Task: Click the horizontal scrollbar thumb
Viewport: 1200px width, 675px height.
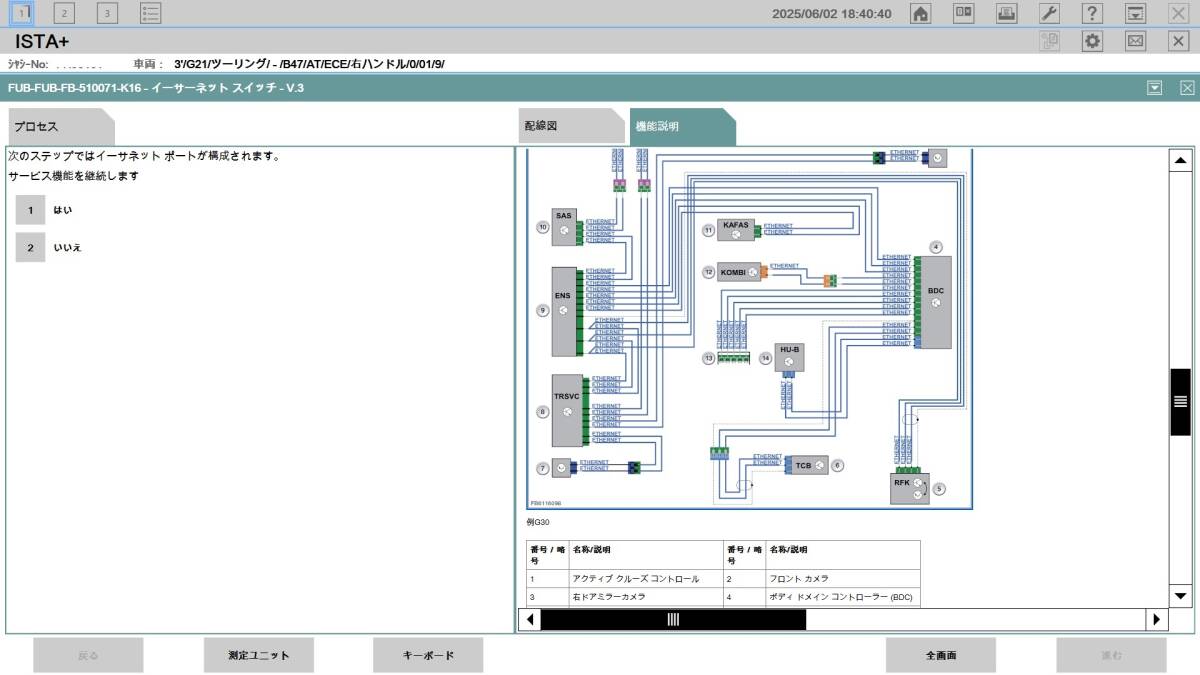Action: pos(673,620)
